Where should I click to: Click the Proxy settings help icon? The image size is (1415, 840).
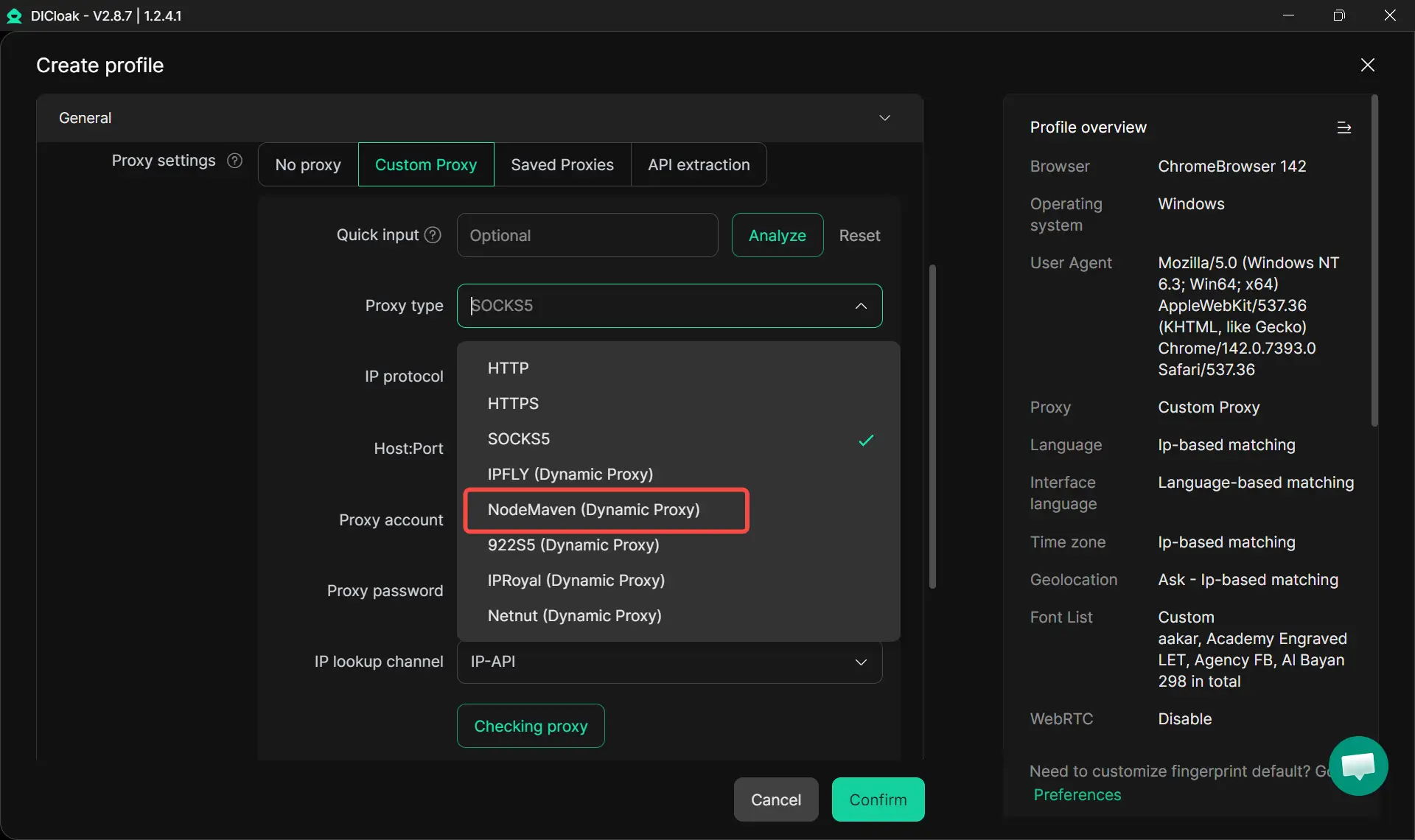[234, 161]
